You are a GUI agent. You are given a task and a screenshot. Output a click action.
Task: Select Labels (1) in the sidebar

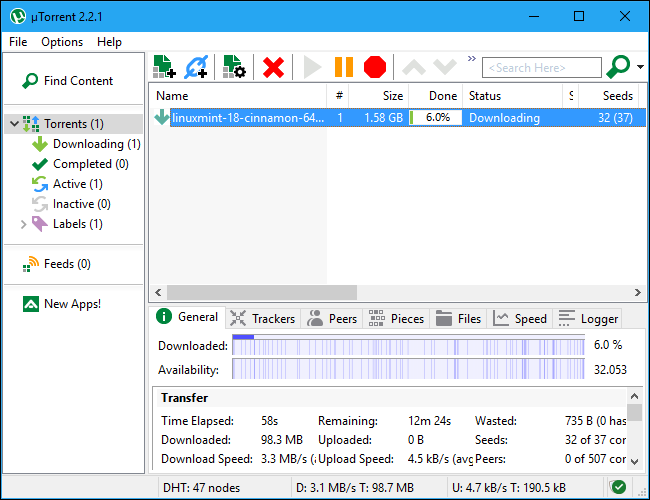[68, 224]
